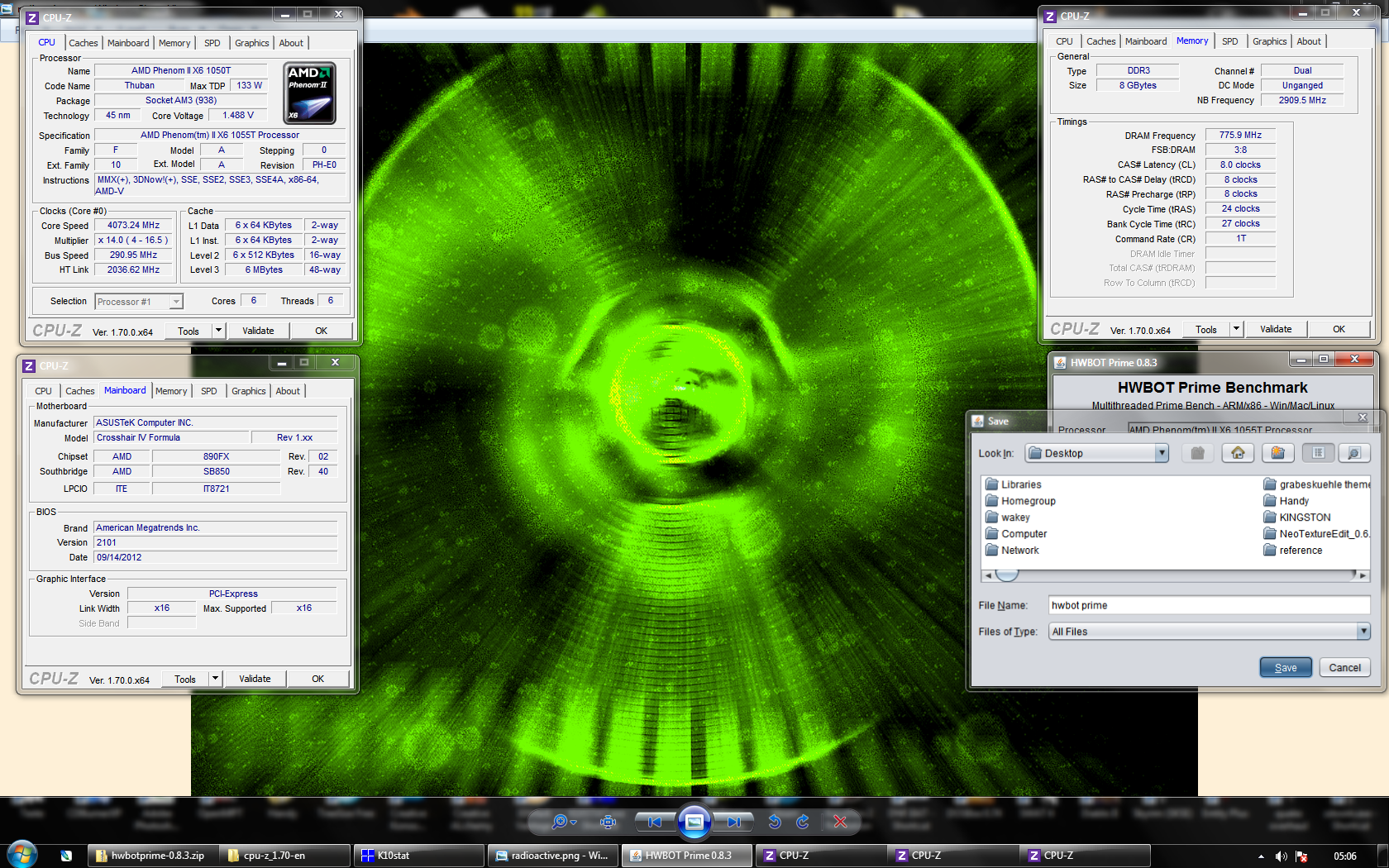Delete image with red X icon

coord(840,822)
